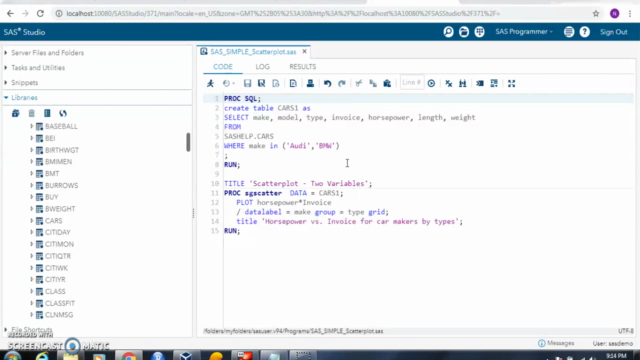The image size is (640, 360).
Task: Select the CITIDAY table
Action: point(58,232)
